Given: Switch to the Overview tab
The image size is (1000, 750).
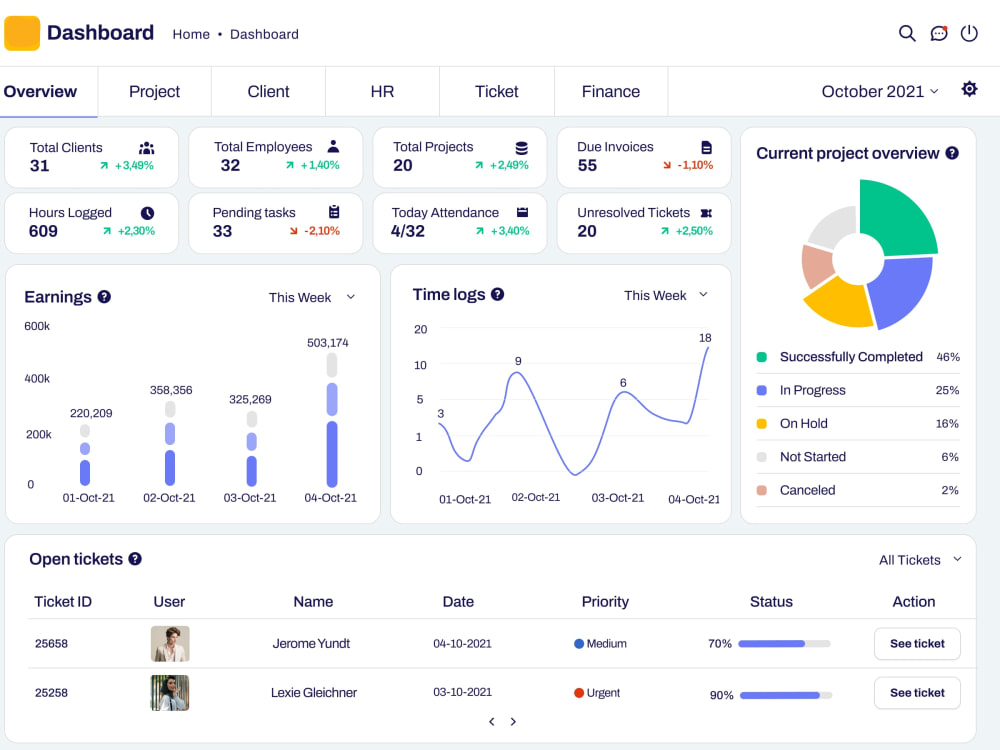Looking at the screenshot, I should pos(48,91).
